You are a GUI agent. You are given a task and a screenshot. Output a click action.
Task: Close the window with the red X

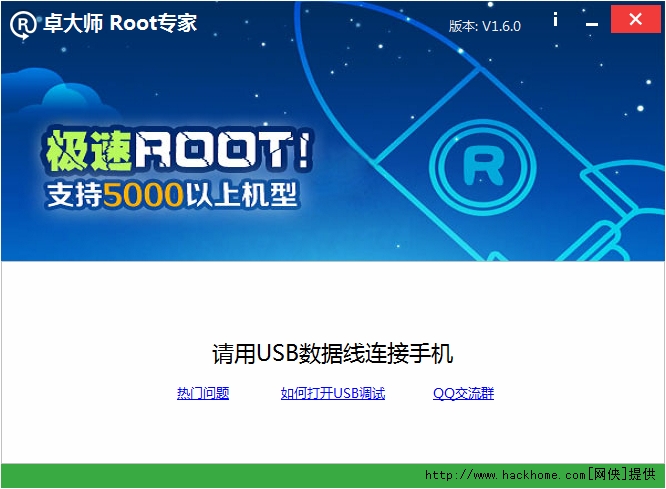pos(635,19)
